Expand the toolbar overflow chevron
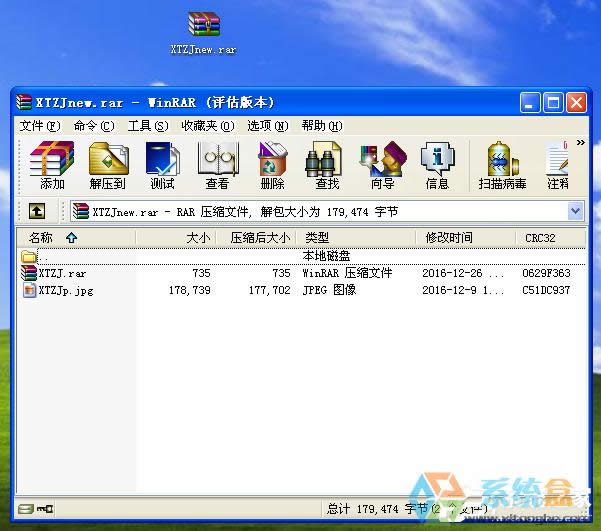Screen dimensions: 601x531 (x=580, y=144)
